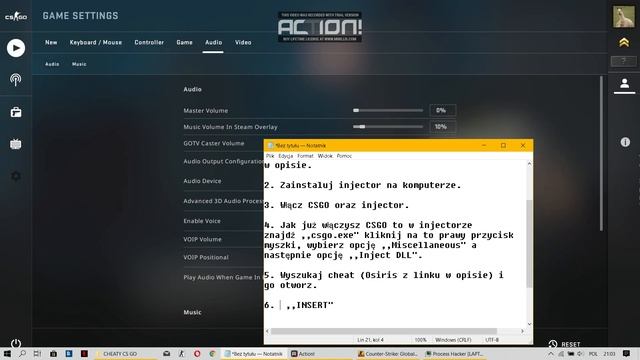Adjust the Master Volume slider
640x360 pixels.
point(388,110)
